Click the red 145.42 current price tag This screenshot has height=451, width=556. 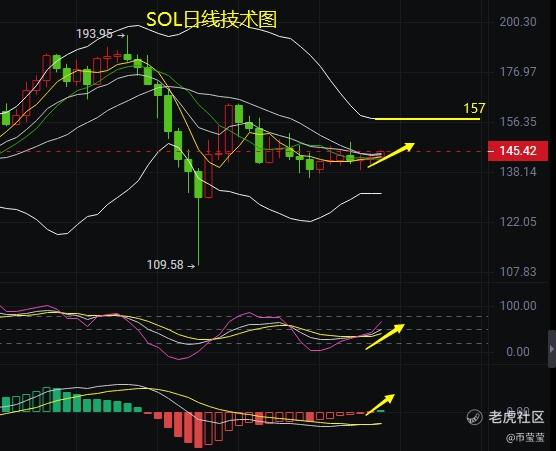point(518,151)
